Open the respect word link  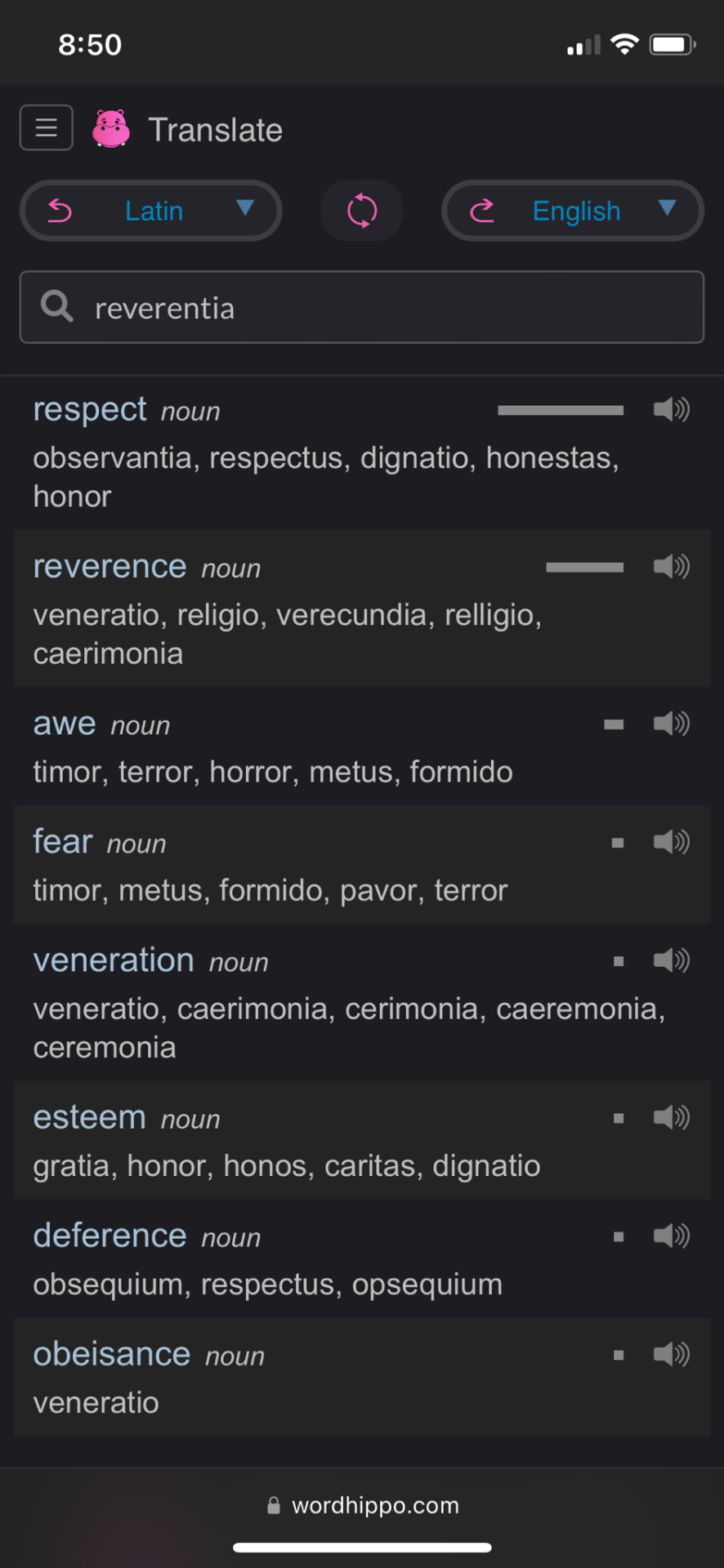point(90,409)
